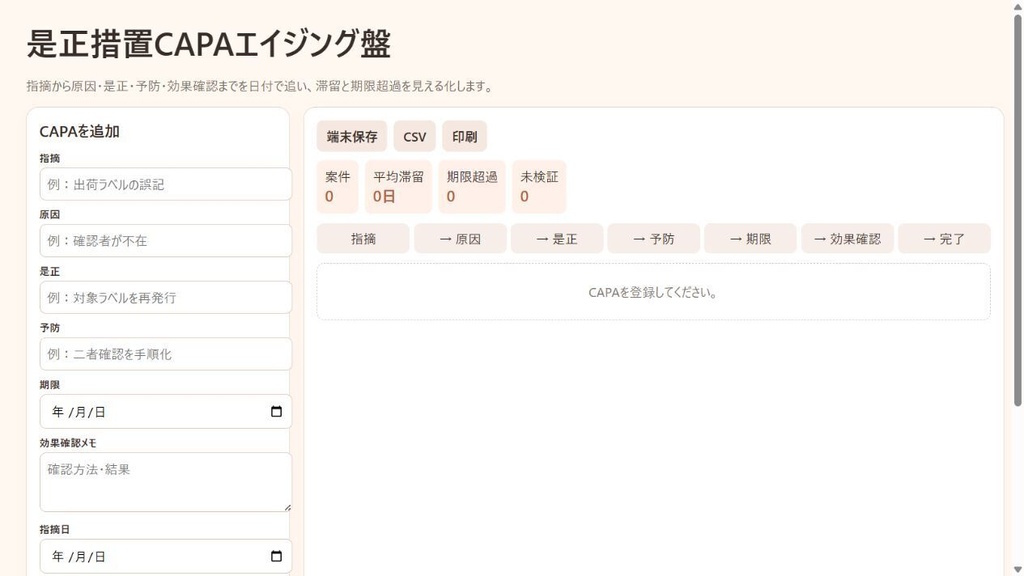Click the 期限 date input
This screenshot has height=576, width=1024.
(x=166, y=411)
